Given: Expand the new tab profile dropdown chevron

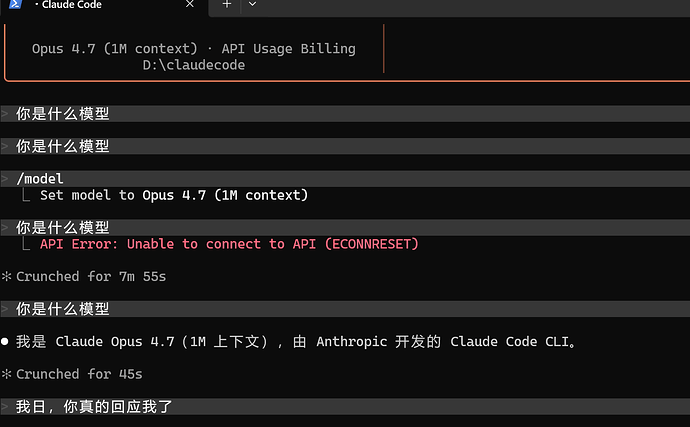Looking at the screenshot, I should pyautogui.click(x=252, y=4).
